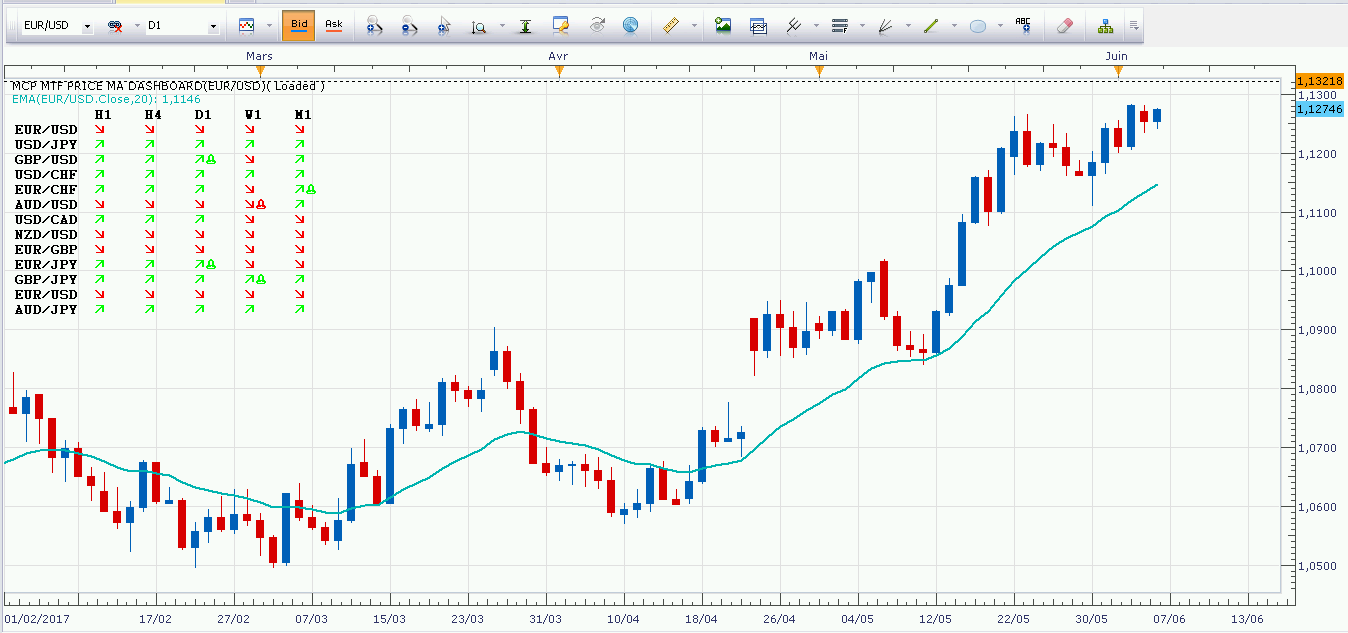Click the chart properties window icon

point(563,25)
